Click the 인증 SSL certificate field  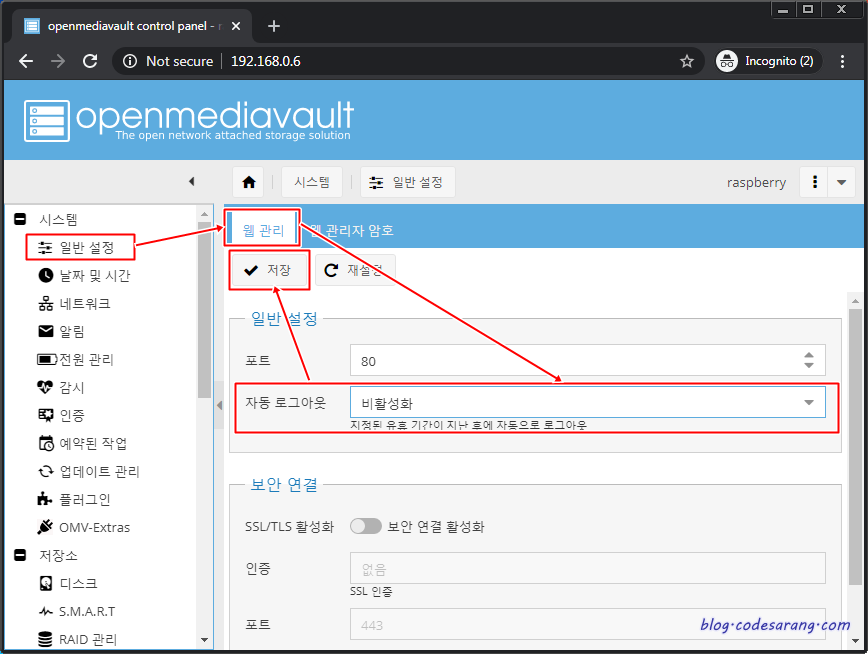point(587,568)
